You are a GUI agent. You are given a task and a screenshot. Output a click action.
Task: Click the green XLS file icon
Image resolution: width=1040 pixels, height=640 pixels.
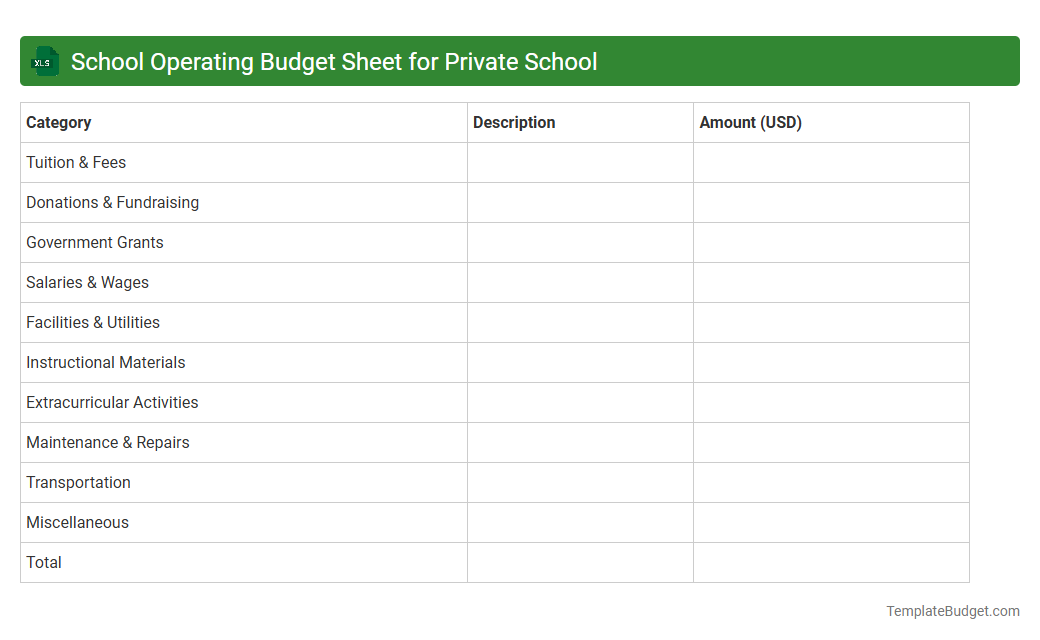[44, 61]
